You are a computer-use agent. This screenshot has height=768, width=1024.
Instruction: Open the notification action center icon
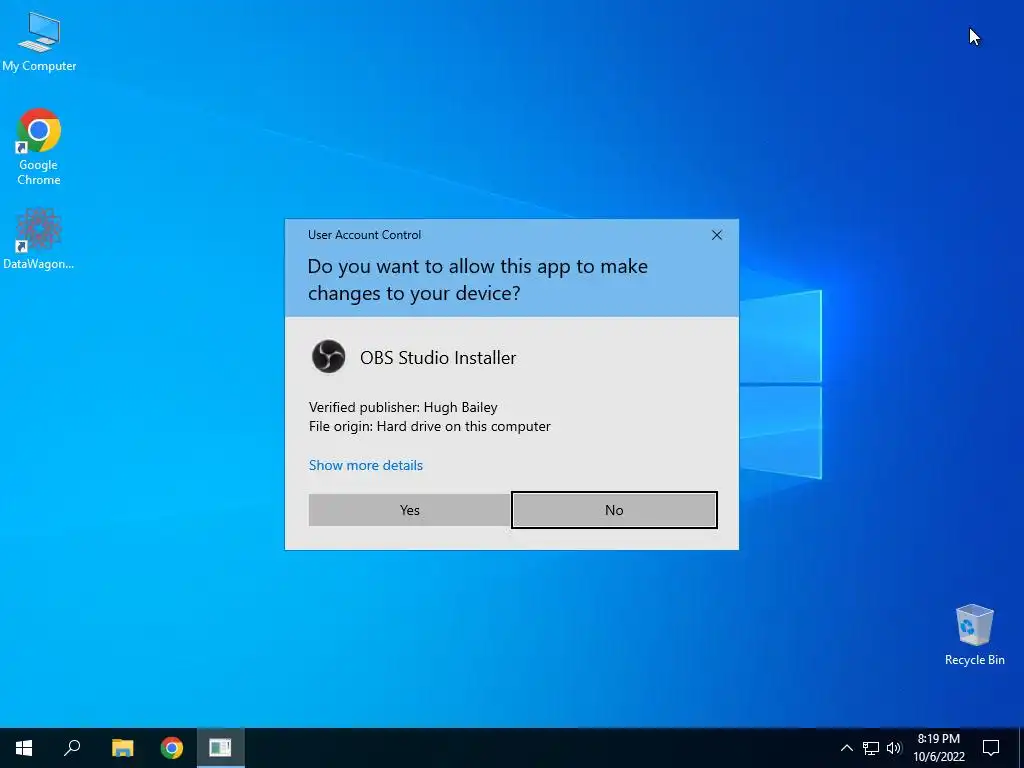point(991,748)
